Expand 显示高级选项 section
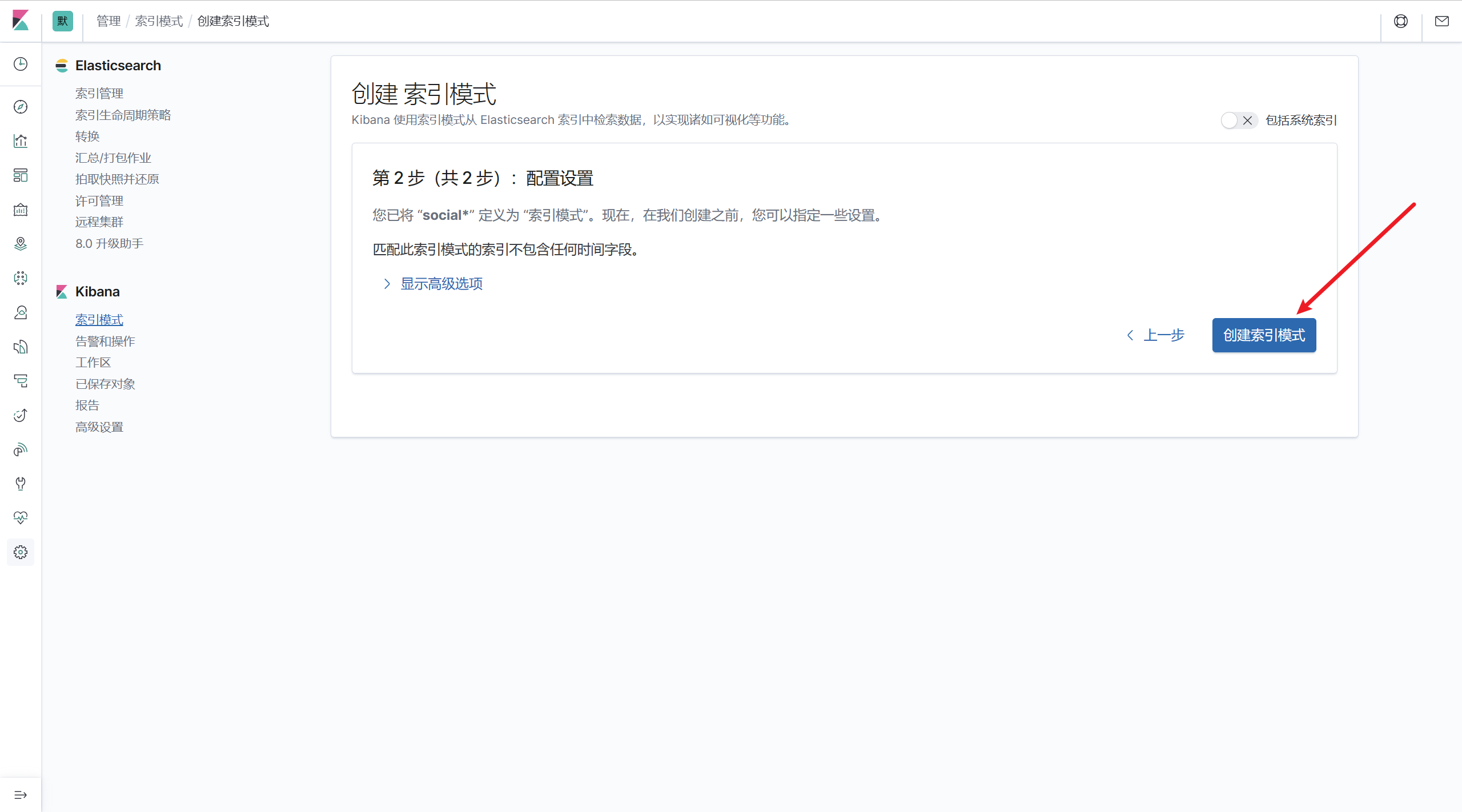Screen dimensions: 1462x812 pos(441,284)
